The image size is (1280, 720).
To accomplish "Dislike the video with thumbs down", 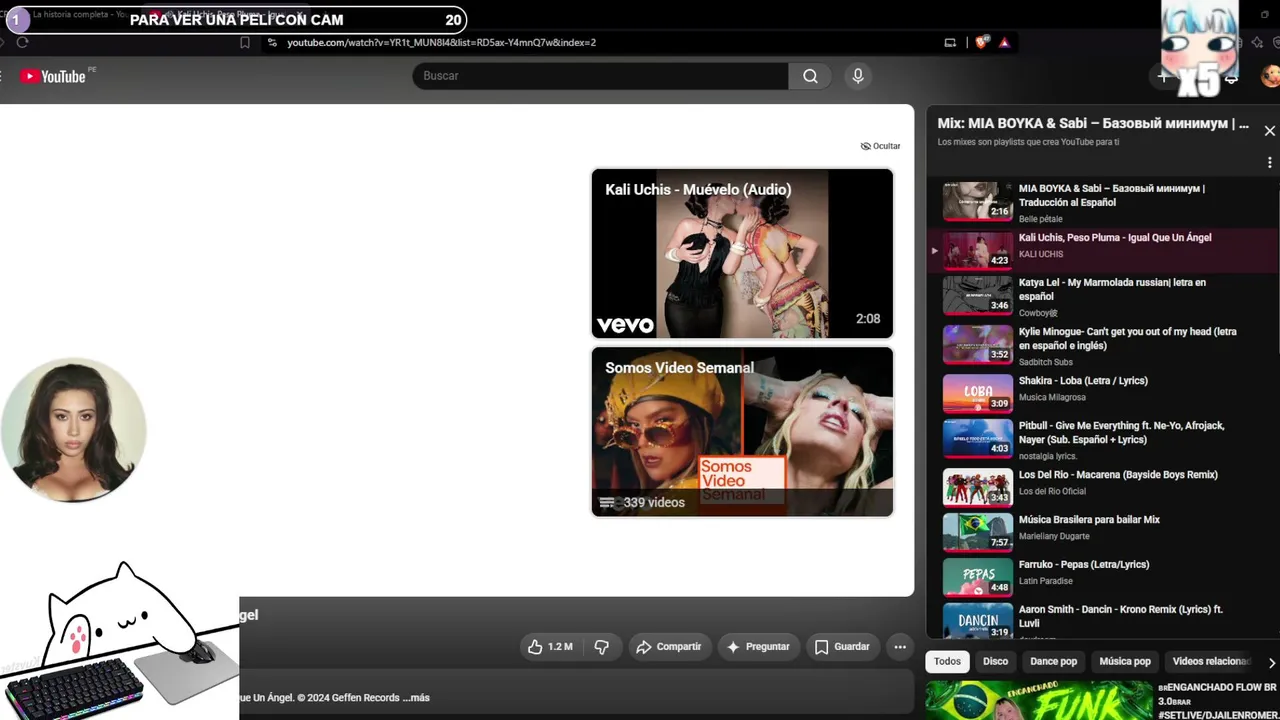I will [x=601, y=647].
